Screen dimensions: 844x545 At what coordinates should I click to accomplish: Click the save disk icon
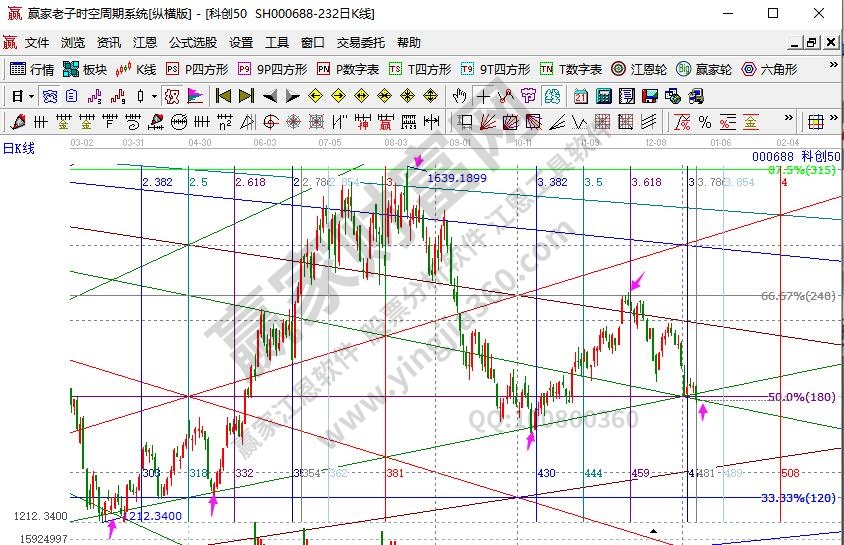(x=649, y=96)
